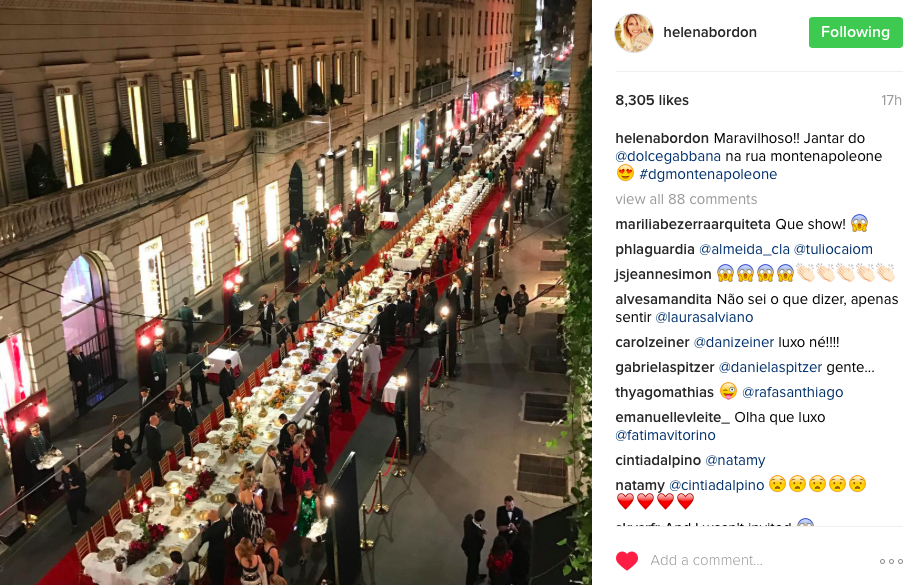Open the @rafasanthiago mention
Image resolution: width=917 pixels, height=585 pixels.
[x=792, y=393]
